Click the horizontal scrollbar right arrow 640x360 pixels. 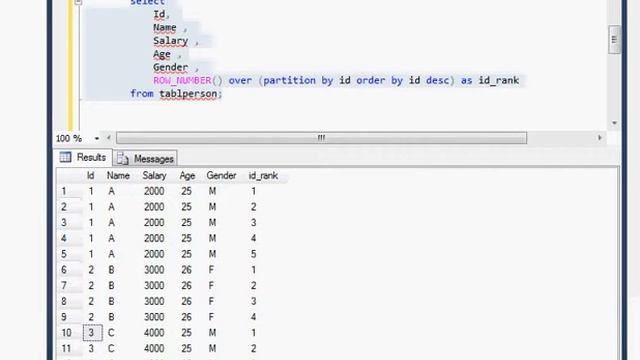click(x=600, y=138)
